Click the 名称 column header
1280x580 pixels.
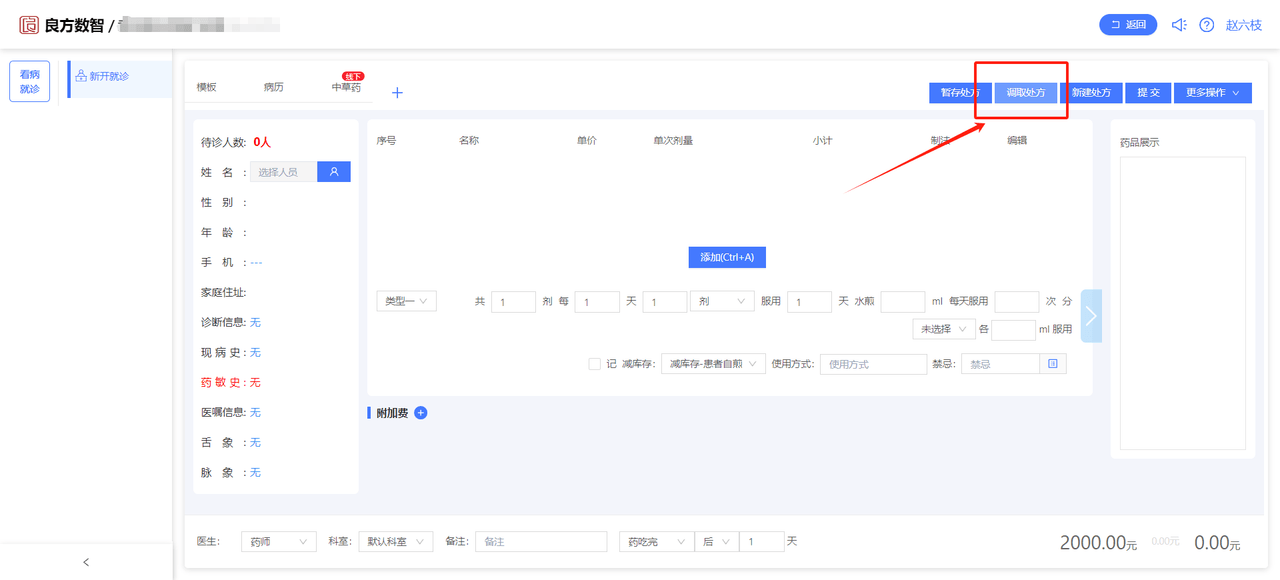(469, 141)
